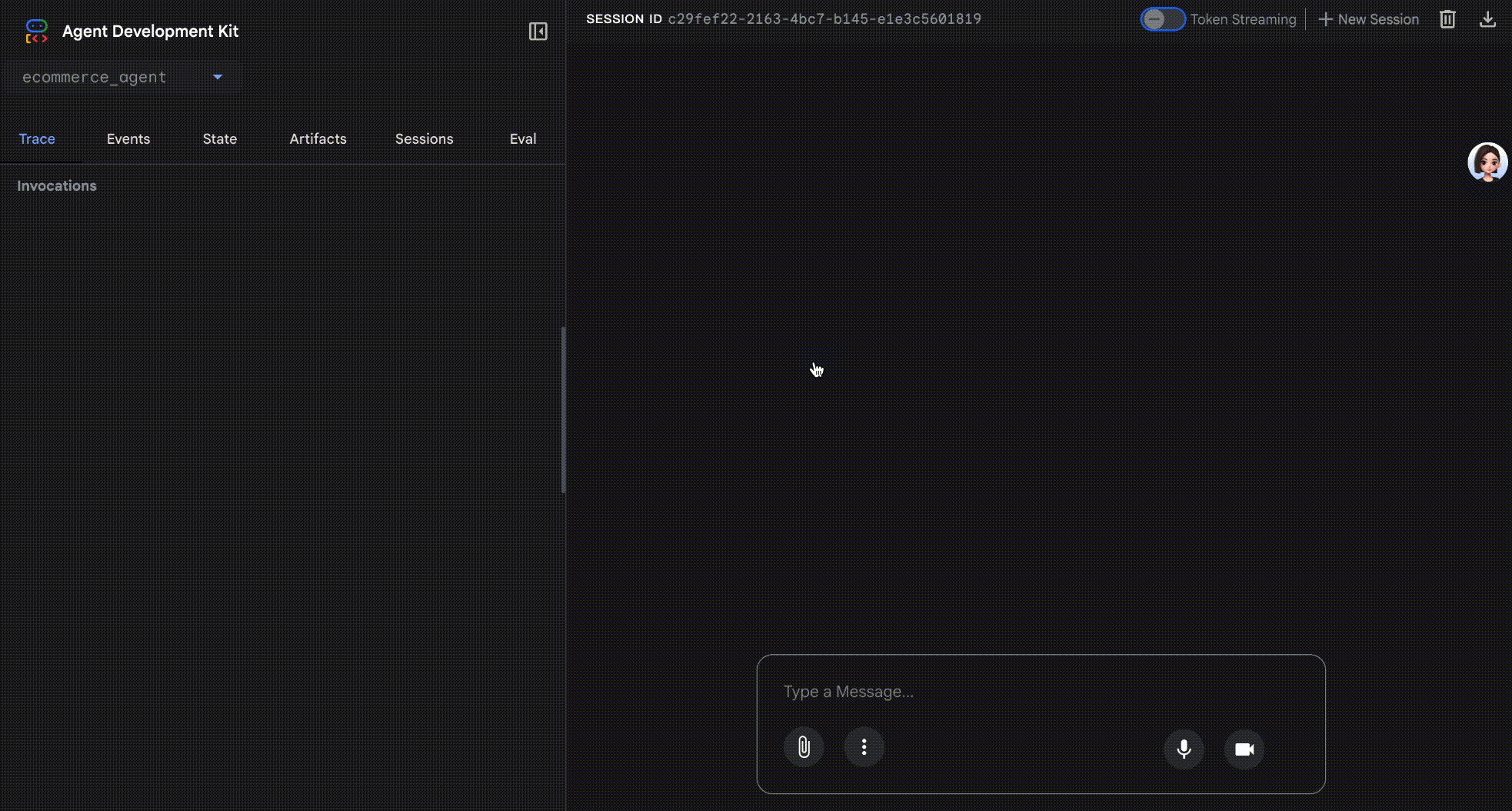
Task: Start voice input with the microphone icon
Action: point(1183,749)
